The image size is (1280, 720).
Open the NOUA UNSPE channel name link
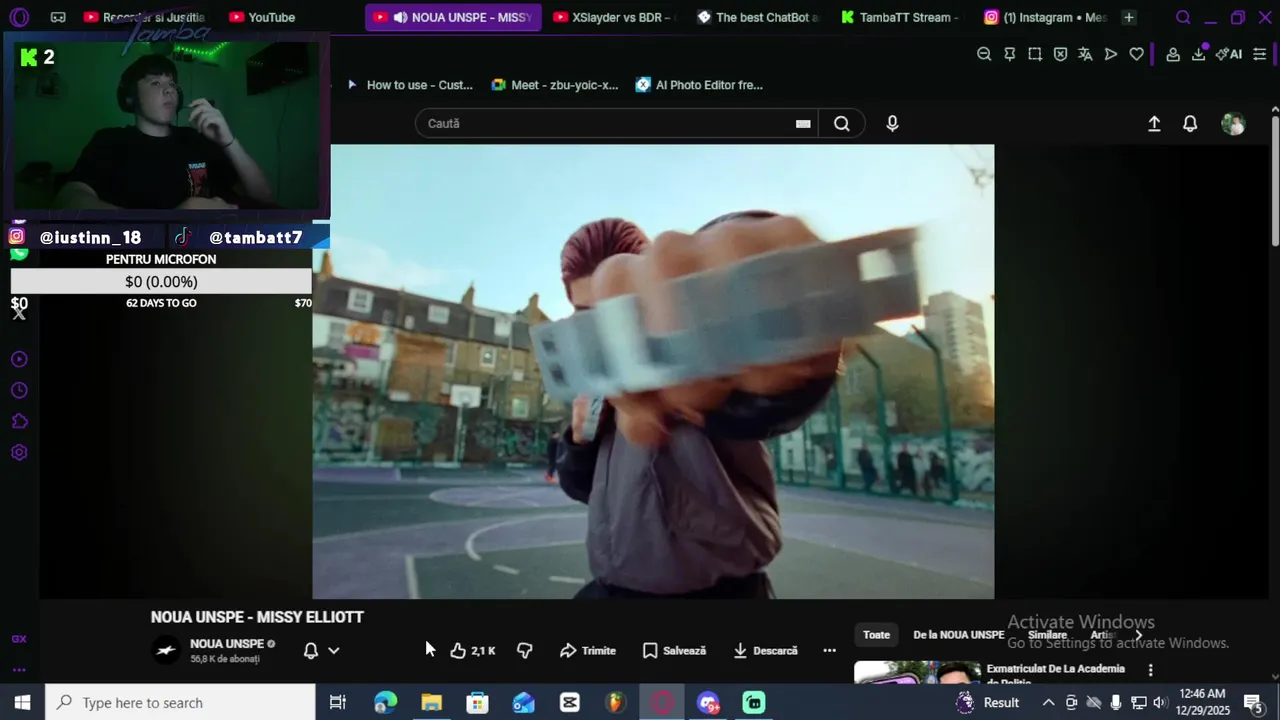227,644
